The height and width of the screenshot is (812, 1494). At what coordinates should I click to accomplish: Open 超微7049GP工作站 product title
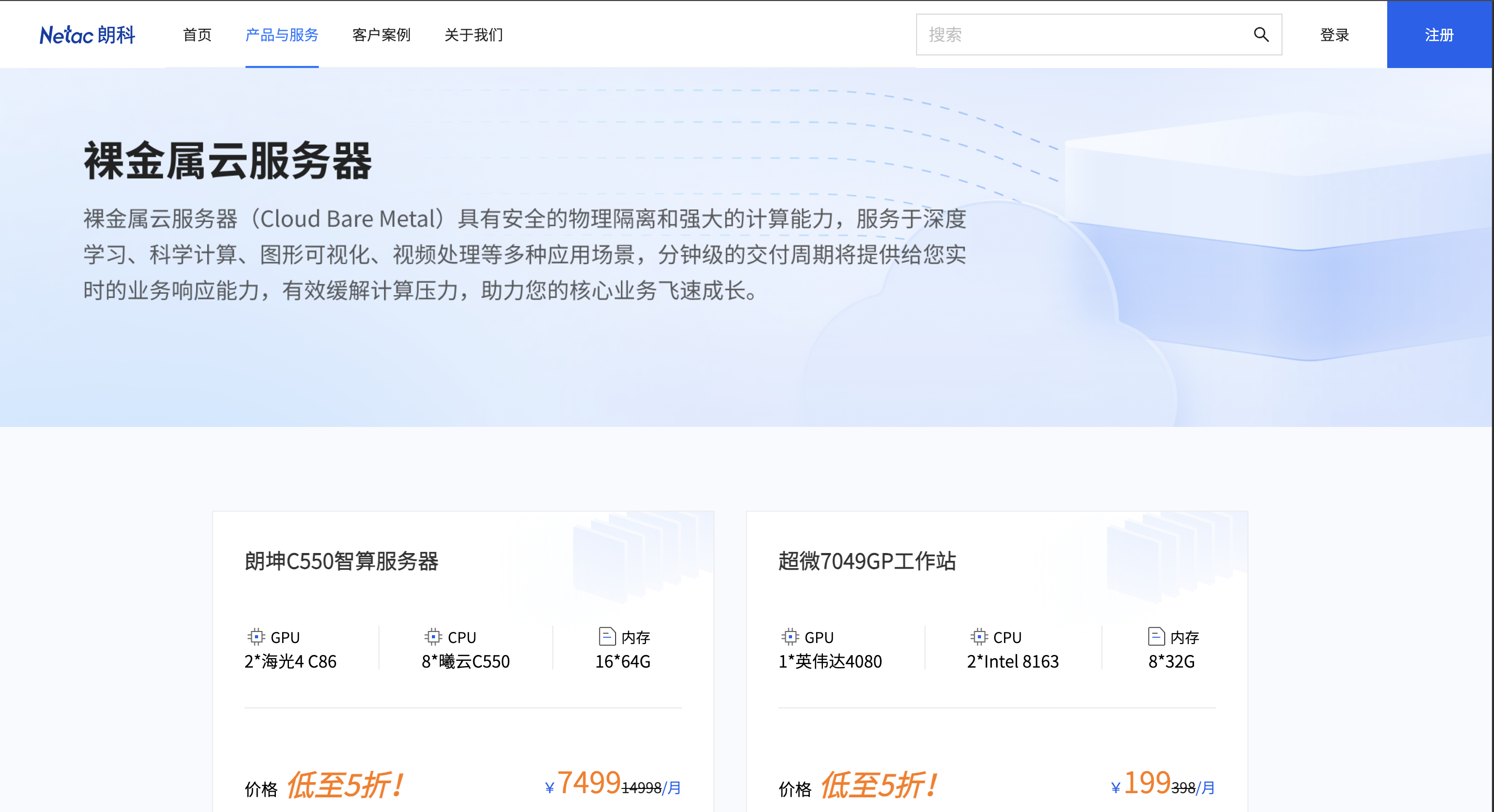pyautogui.click(x=866, y=561)
